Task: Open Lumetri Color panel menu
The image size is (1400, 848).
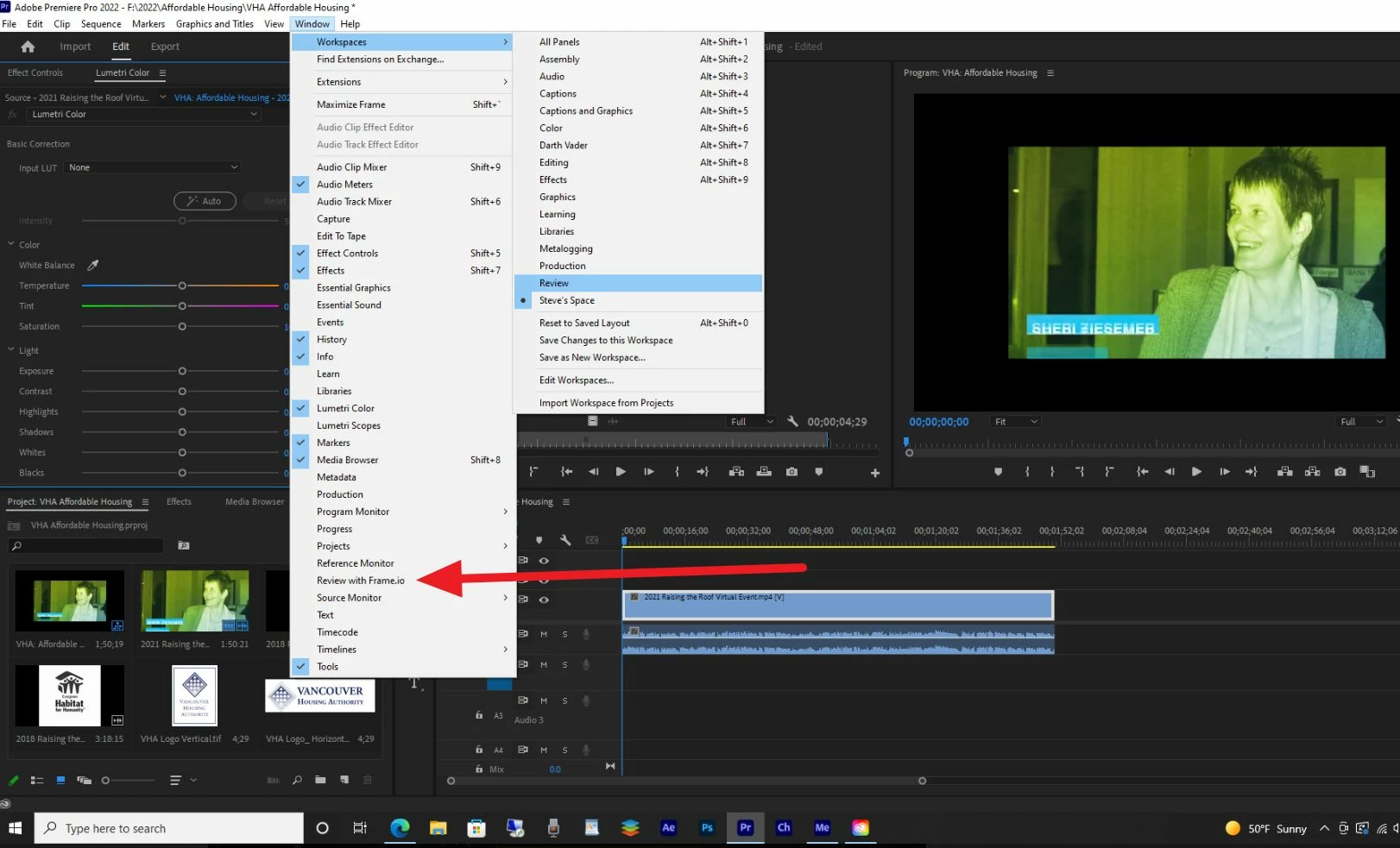Action: point(162,72)
